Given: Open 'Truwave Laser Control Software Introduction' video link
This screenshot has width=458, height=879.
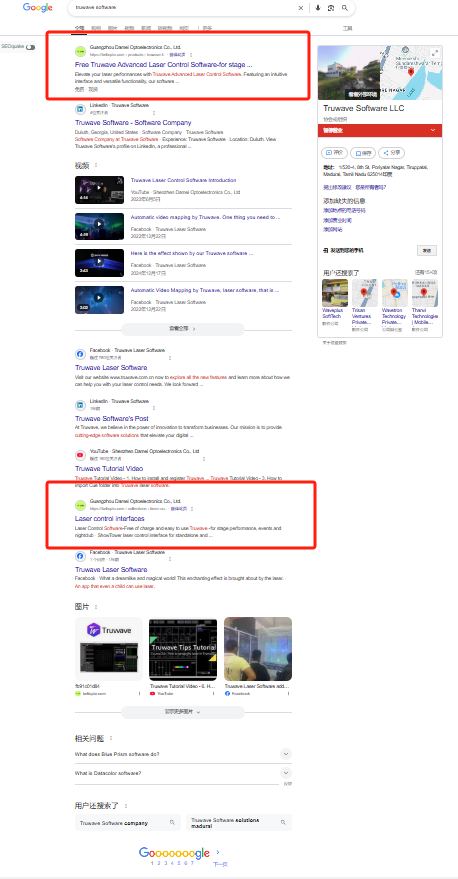Looking at the screenshot, I should click(183, 181).
